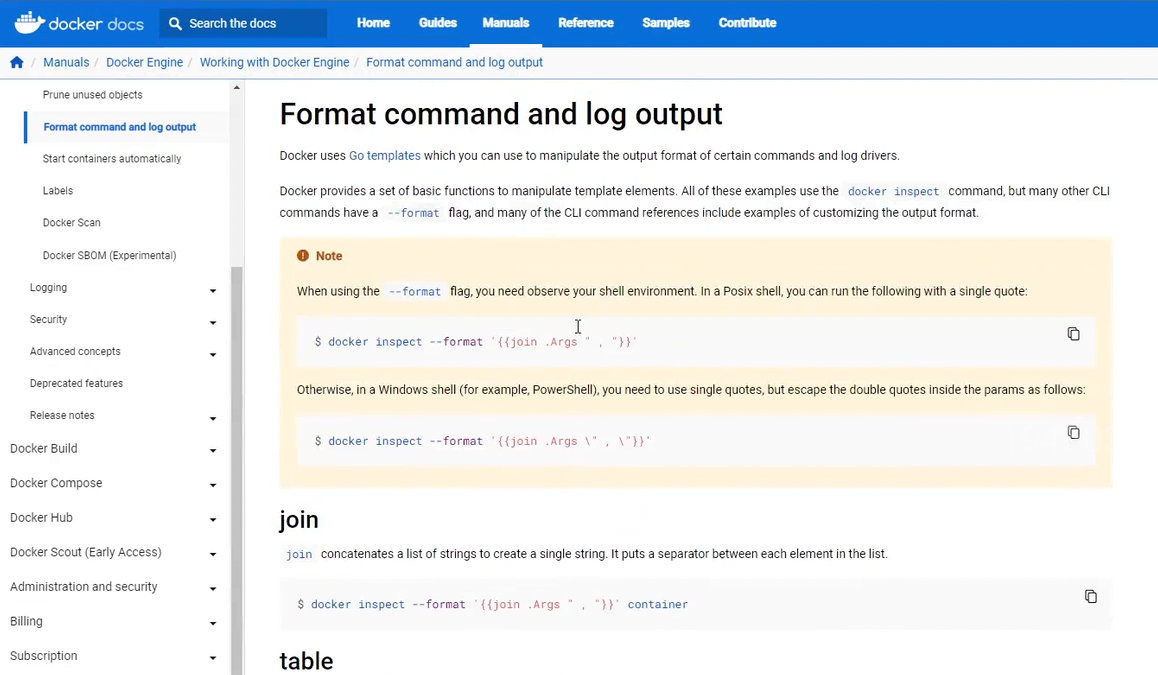The width and height of the screenshot is (1158, 675).
Task: Go to the home breadcrumb icon
Action: 17,62
